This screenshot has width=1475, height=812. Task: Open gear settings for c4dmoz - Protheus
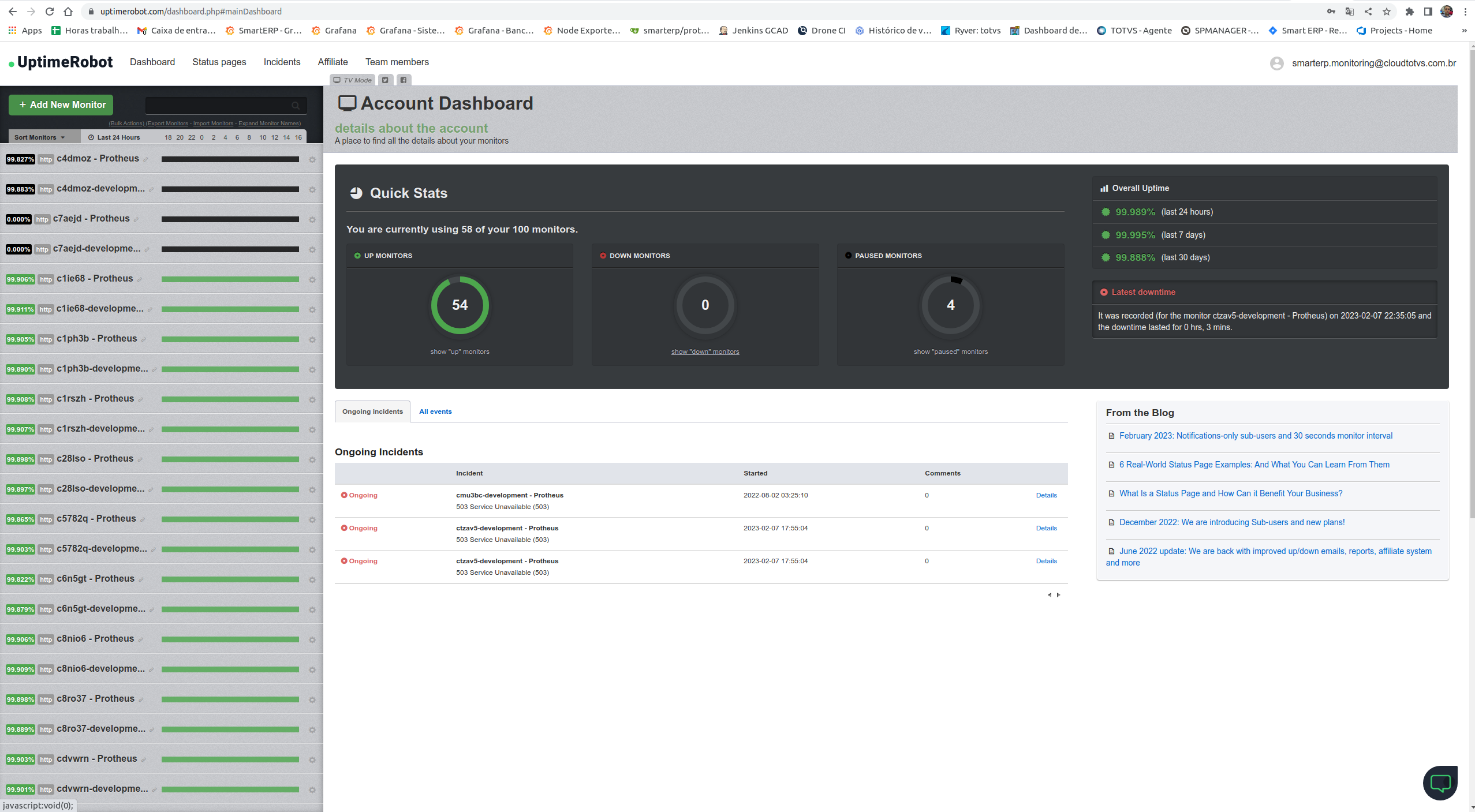(x=312, y=160)
